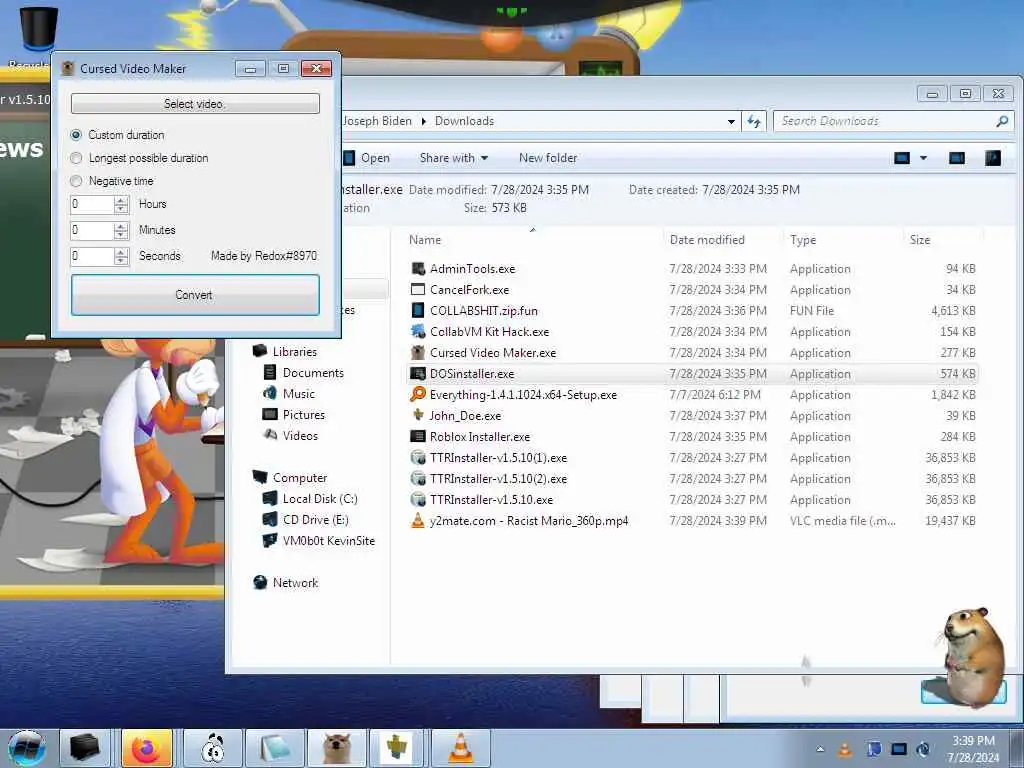Select the Custom duration radio button
Image resolution: width=1024 pixels, height=768 pixels.
pos(76,135)
